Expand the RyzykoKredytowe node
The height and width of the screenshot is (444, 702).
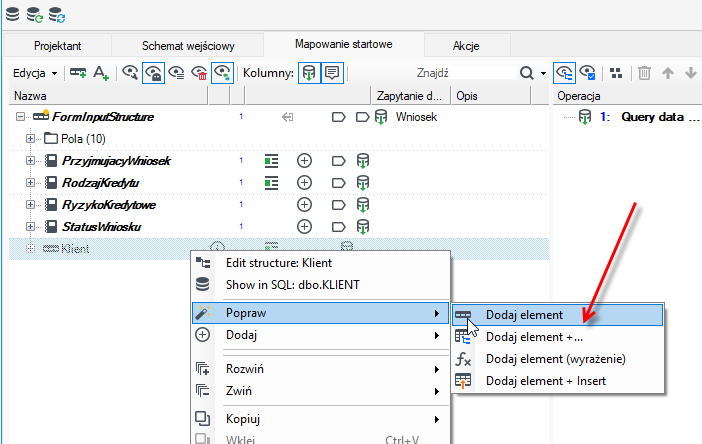pos(30,205)
